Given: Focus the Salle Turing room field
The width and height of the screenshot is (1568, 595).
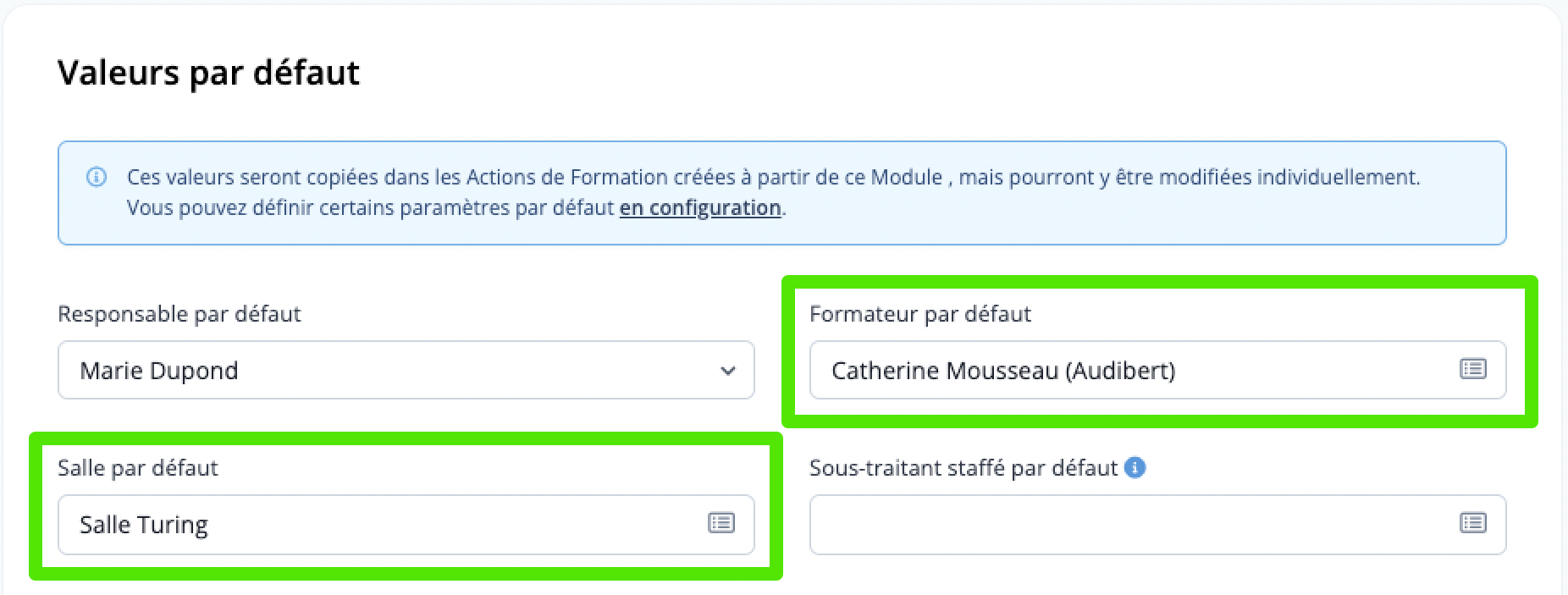Looking at the screenshot, I should (406, 525).
